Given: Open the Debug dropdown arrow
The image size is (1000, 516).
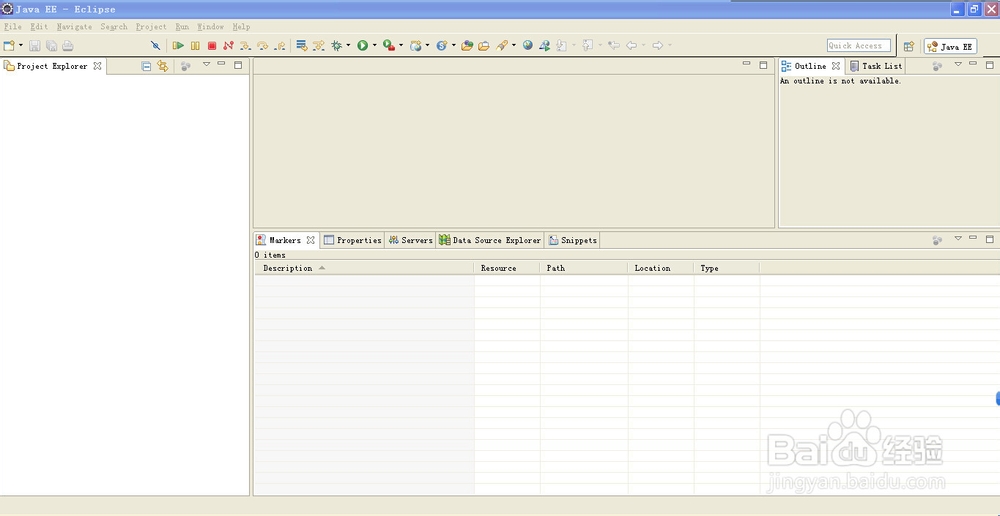Looking at the screenshot, I should (x=348, y=45).
